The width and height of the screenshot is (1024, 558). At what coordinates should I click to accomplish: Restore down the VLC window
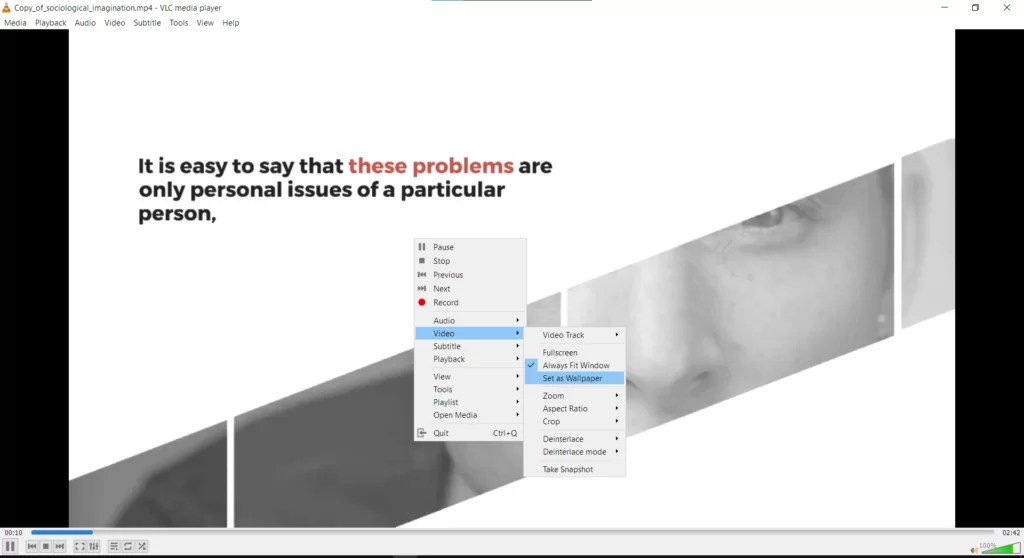tap(975, 8)
